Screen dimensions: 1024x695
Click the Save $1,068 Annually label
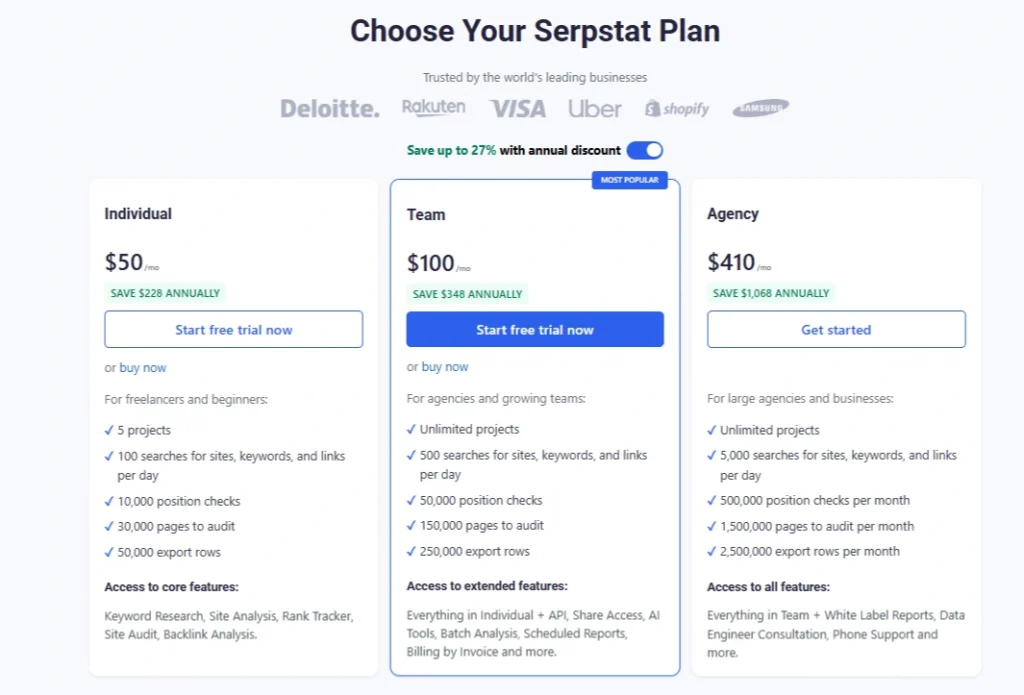(771, 293)
